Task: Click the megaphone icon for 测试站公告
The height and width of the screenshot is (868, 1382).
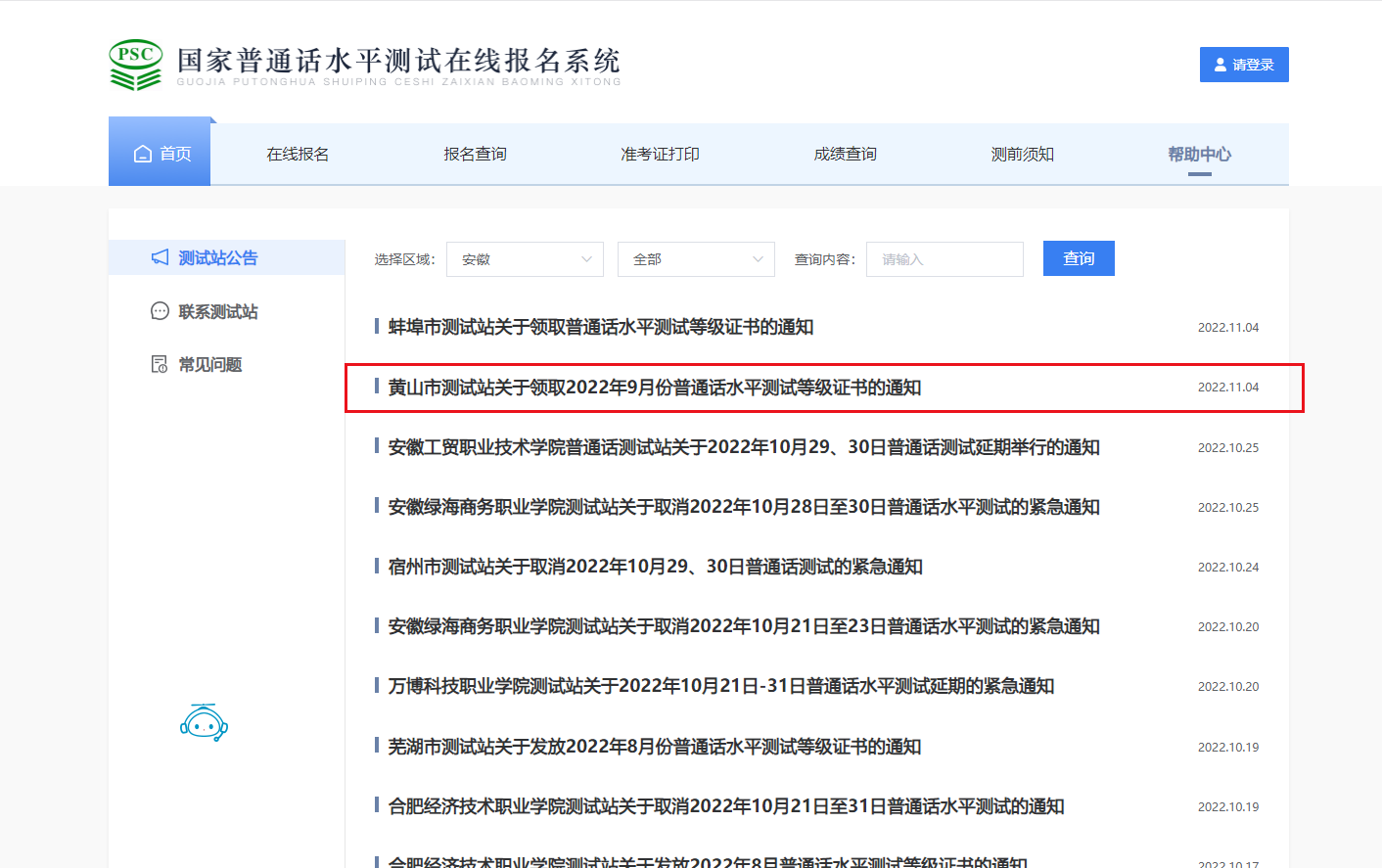Action: click(160, 257)
